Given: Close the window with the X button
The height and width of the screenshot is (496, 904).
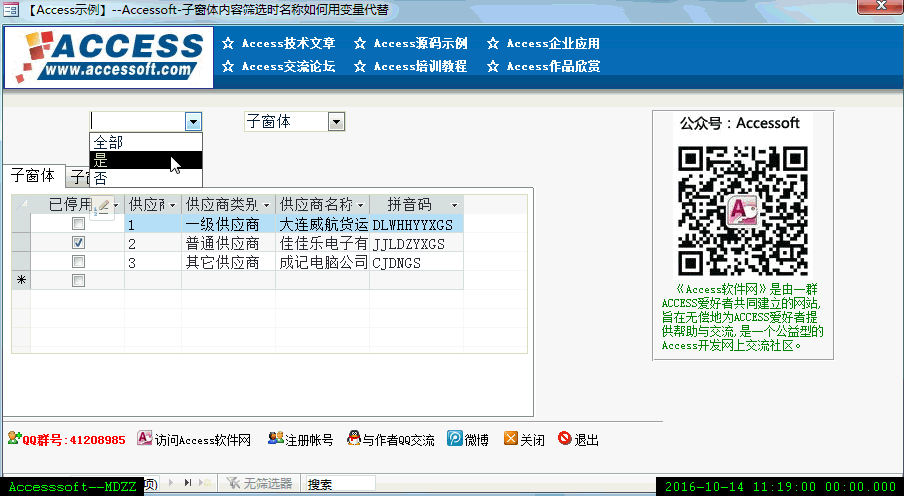Looking at the screenshot, I should click(880, 6).
